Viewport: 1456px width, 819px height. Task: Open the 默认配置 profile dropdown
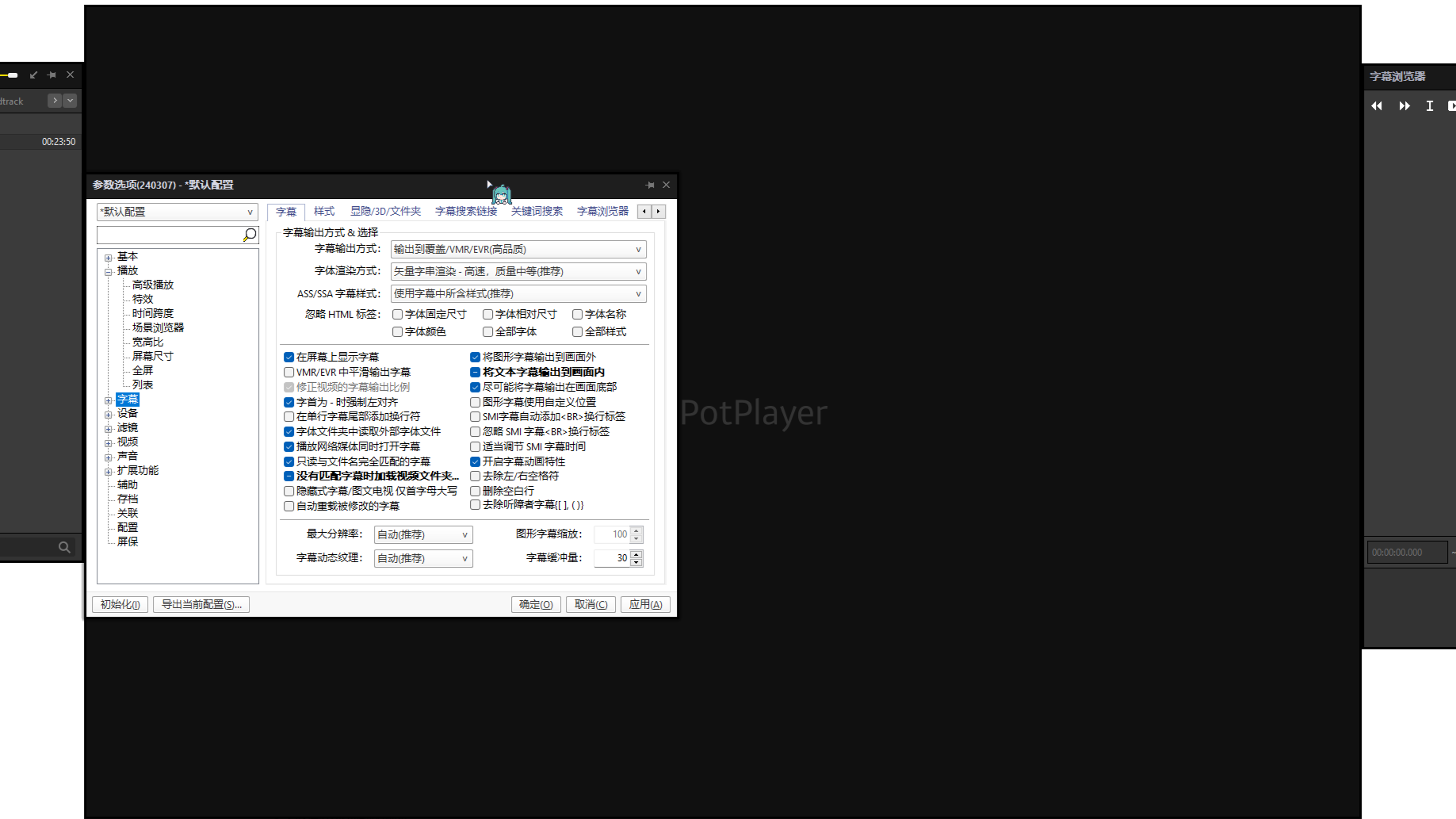point(178,212)
